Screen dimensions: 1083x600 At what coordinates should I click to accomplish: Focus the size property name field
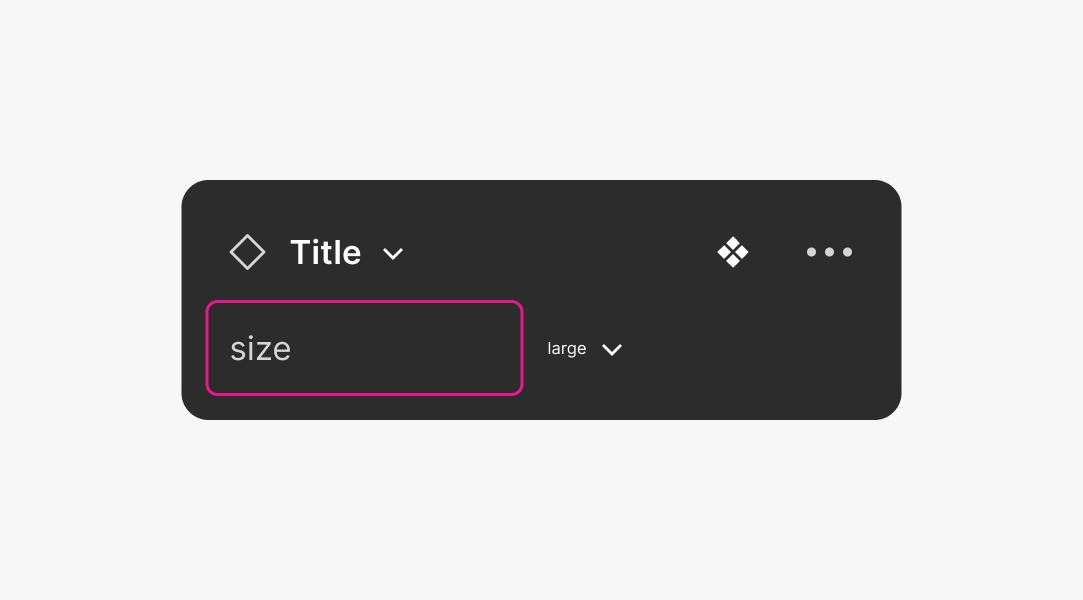click(364, 348)
